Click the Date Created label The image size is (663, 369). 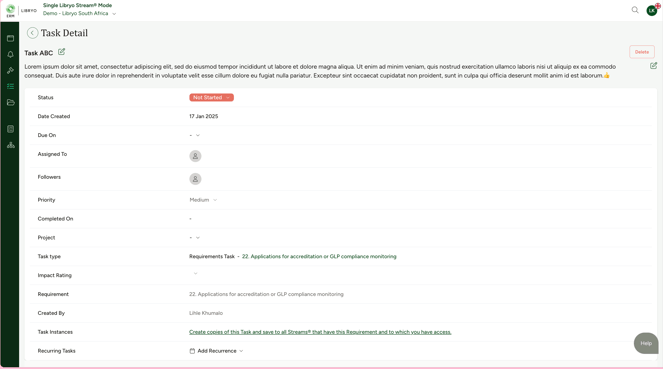click(x=54, y=116)
